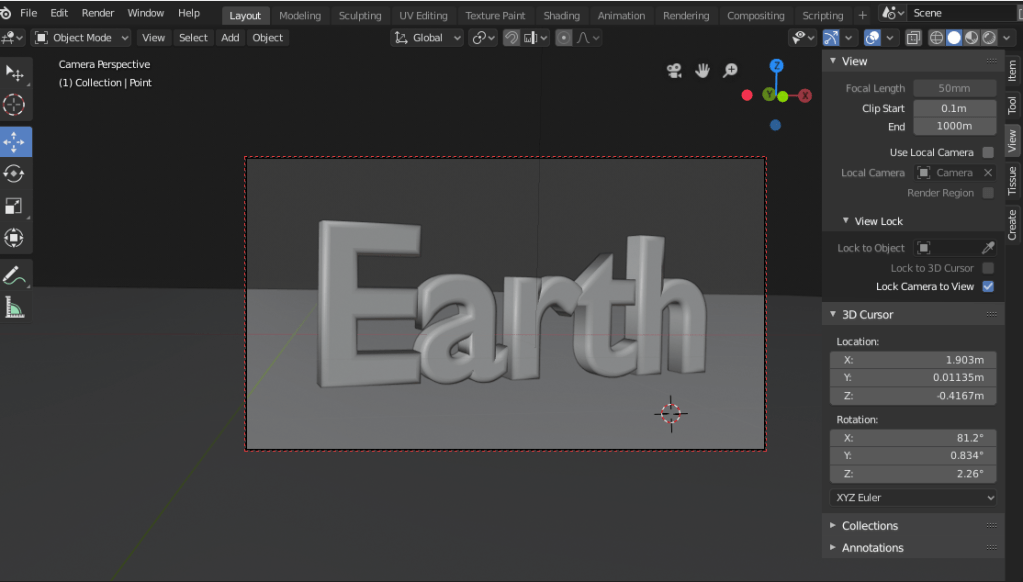
Task: Click the hand pan view icon
Action: [x=702, y=70]
